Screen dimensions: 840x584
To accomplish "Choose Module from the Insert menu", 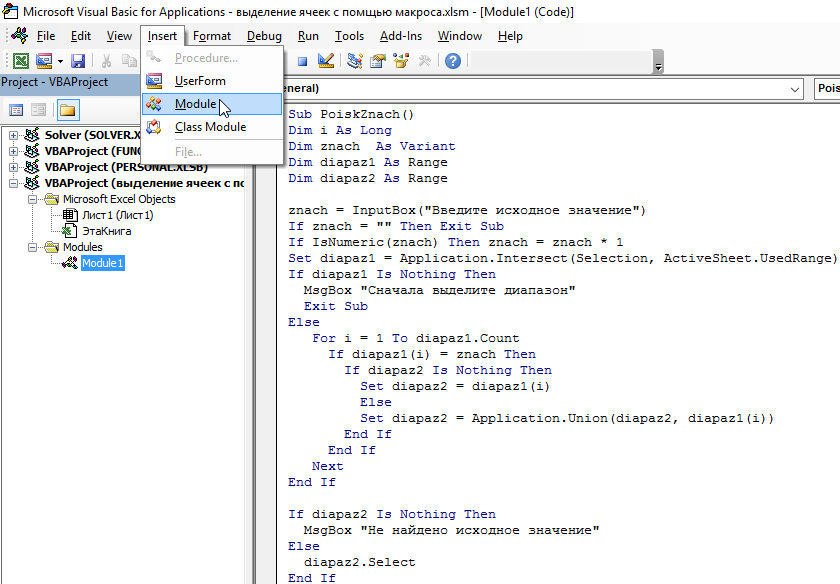I will (195, 104).
